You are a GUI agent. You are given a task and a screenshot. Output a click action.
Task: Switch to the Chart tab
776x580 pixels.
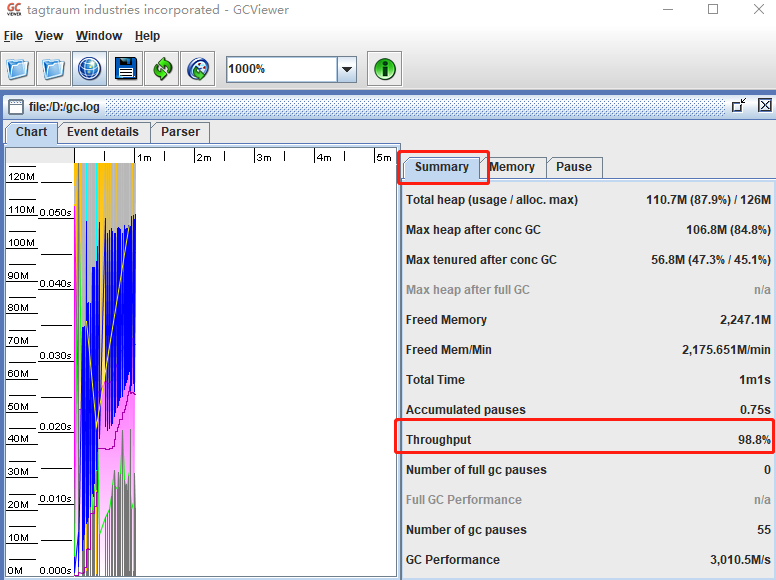tap(31, 132)
